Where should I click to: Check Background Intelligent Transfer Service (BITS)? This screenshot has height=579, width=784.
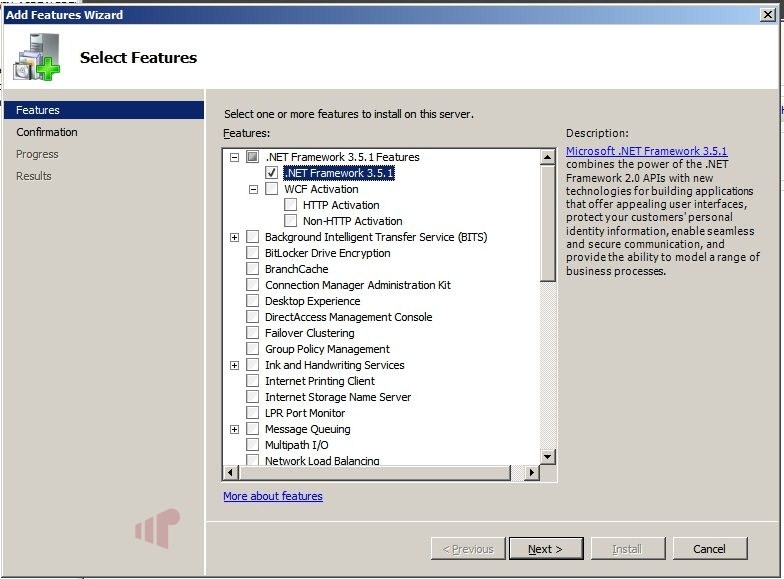tap(252, 237)
